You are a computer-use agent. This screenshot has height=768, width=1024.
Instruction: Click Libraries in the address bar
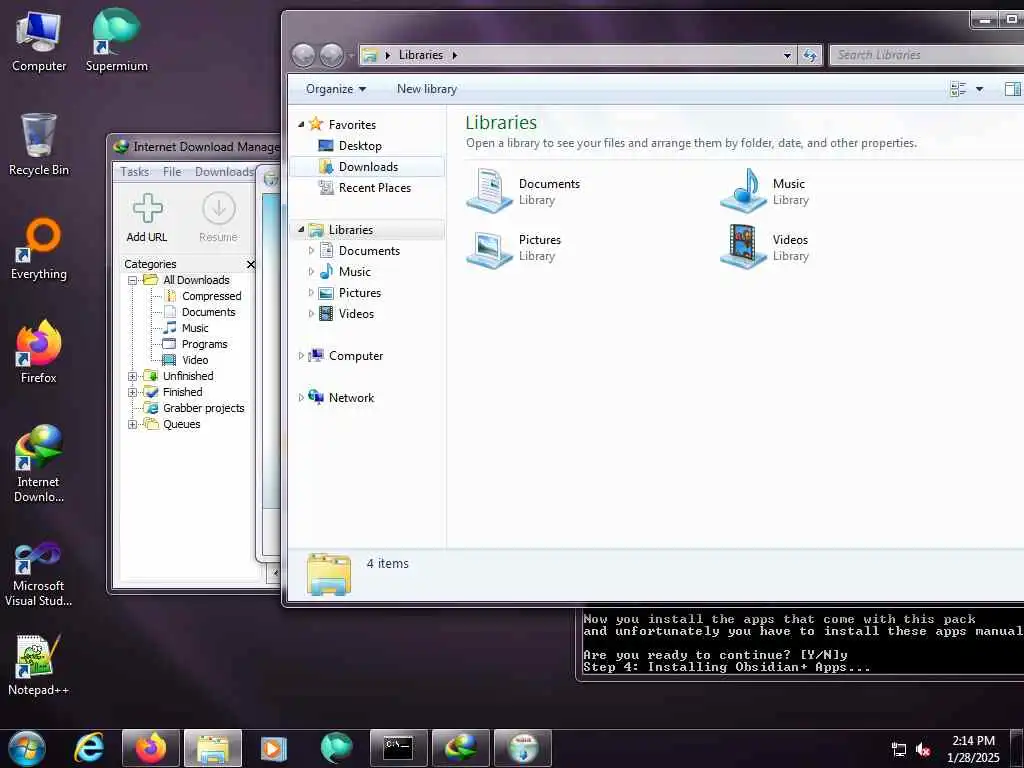[x=421, y=56]
